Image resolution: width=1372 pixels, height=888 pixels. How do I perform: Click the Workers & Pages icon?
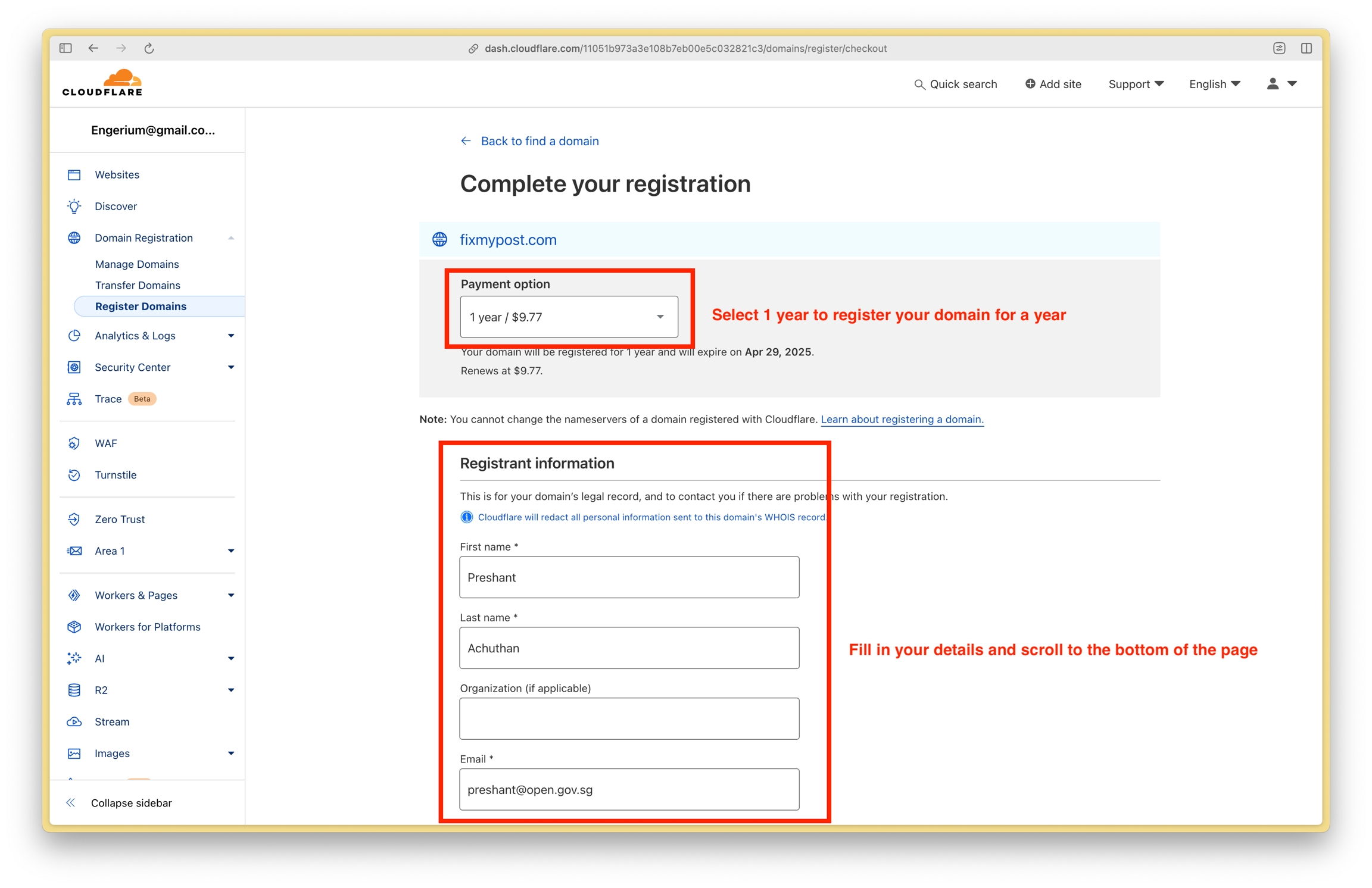[x=74, y=595]
